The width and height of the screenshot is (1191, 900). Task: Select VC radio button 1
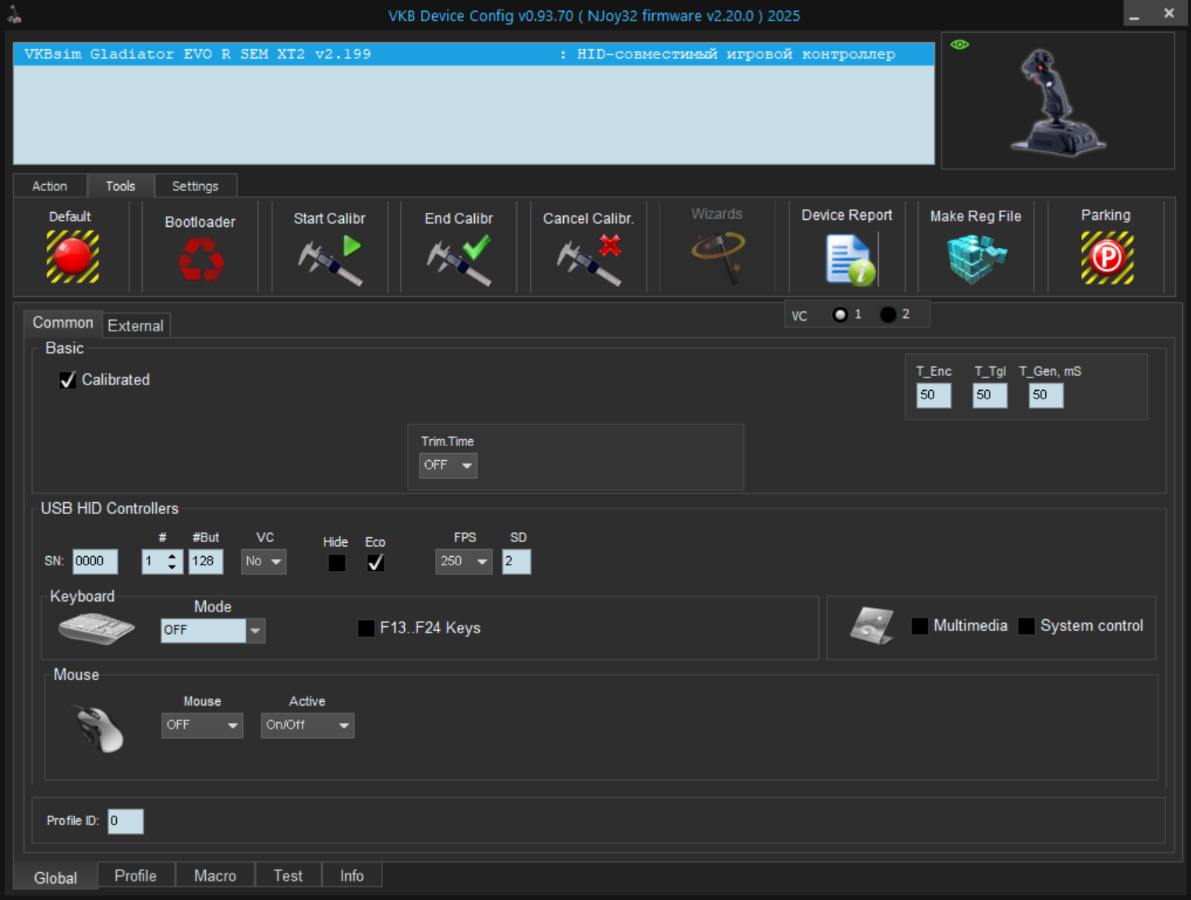click(839, 314)
